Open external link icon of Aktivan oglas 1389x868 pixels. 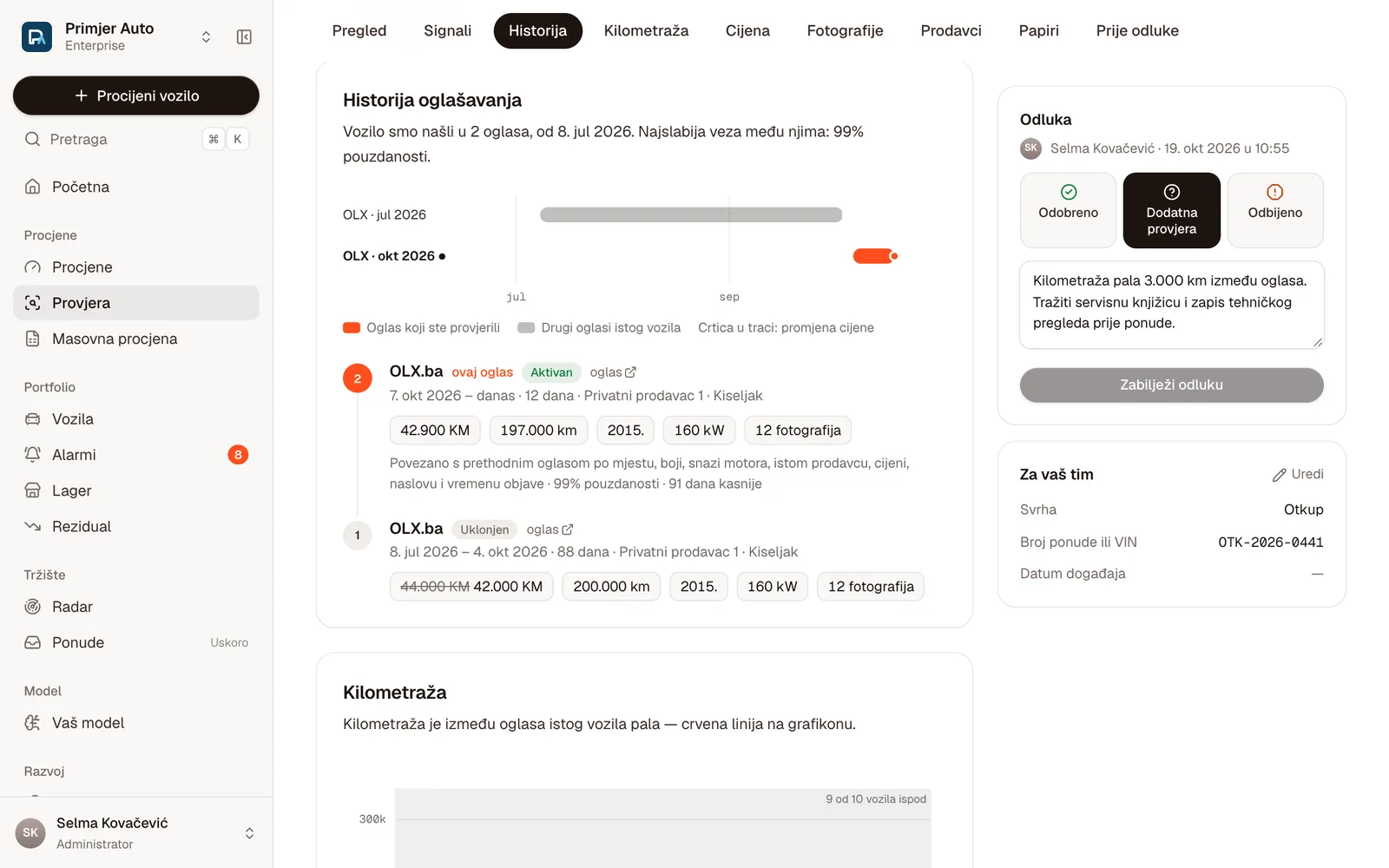pos(631,372)
